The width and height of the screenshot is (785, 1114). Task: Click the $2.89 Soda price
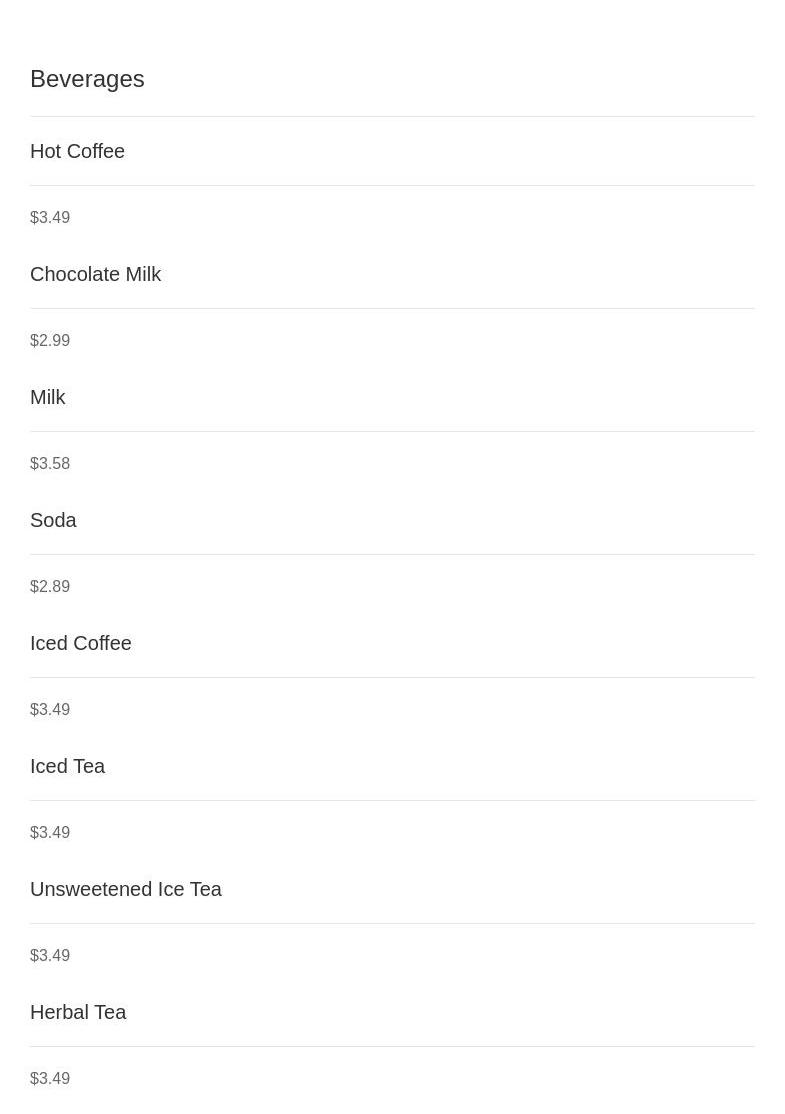pyautogui.click(x=50, y=586)
